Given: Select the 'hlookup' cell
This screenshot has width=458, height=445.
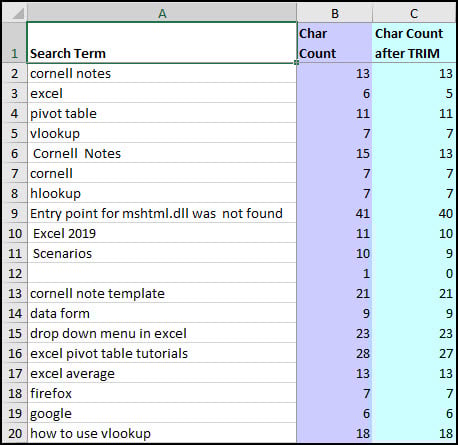Looking at the screenshot, I should point(162,193).
